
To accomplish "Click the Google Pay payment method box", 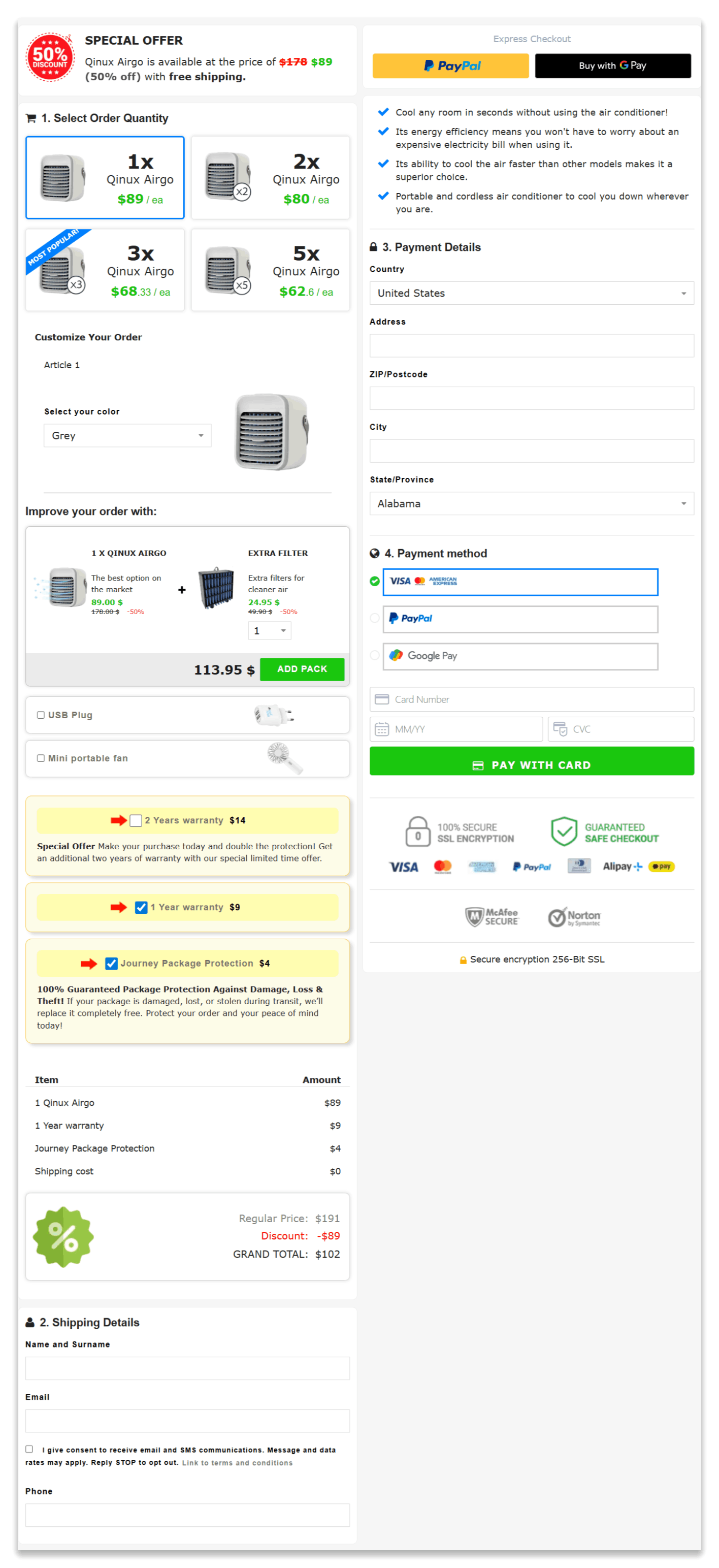I will pyautogui.click(x=520, y=657).
